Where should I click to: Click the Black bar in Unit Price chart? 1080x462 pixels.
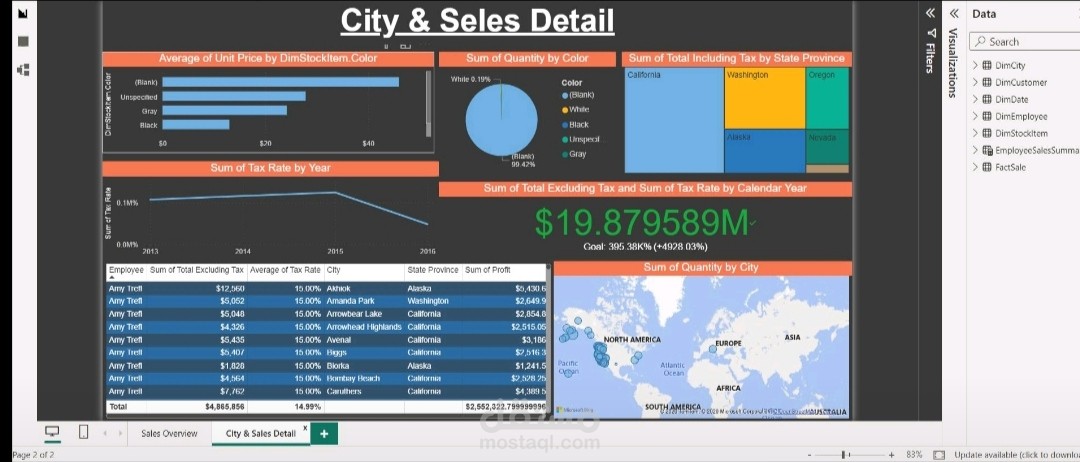[196, 125]
